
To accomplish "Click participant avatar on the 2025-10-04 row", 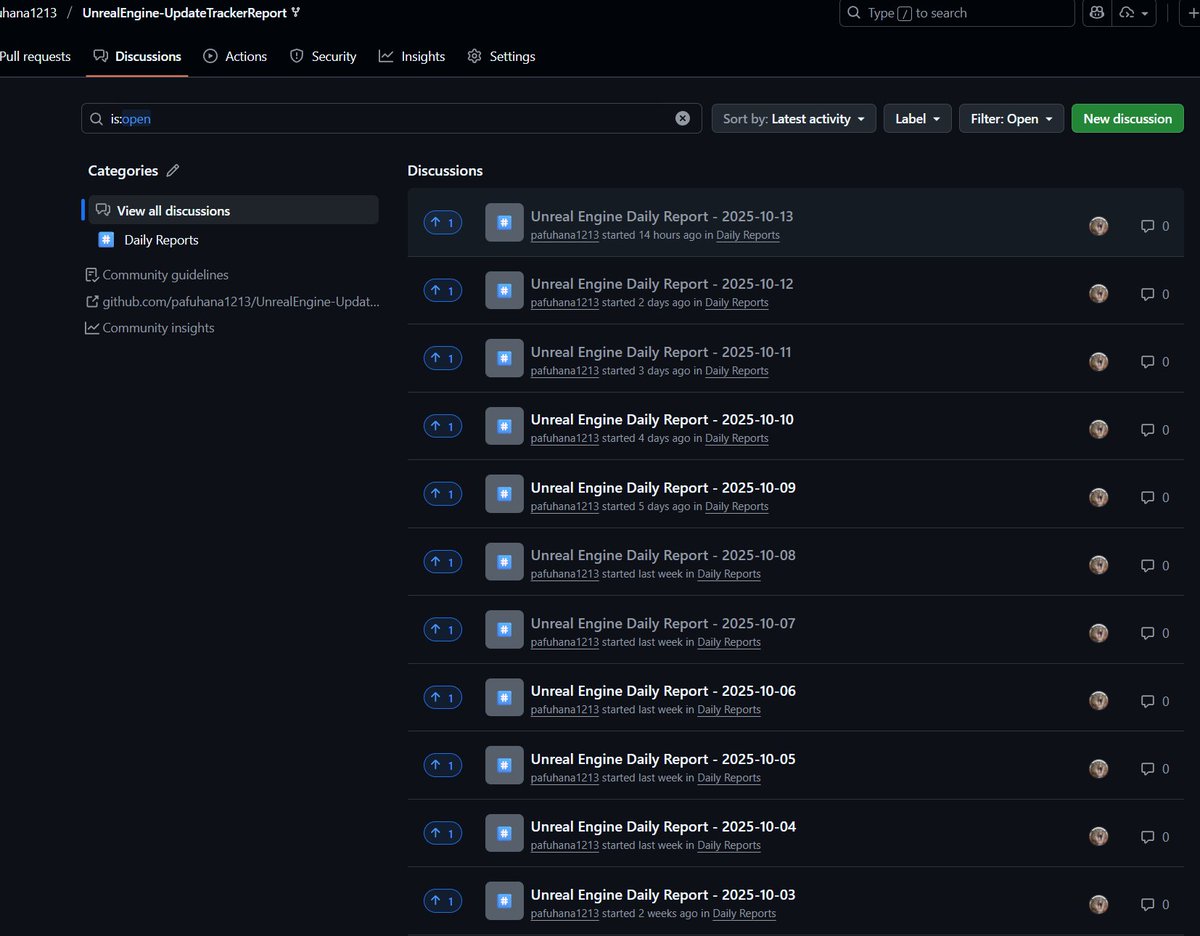I will point(1099,836).
